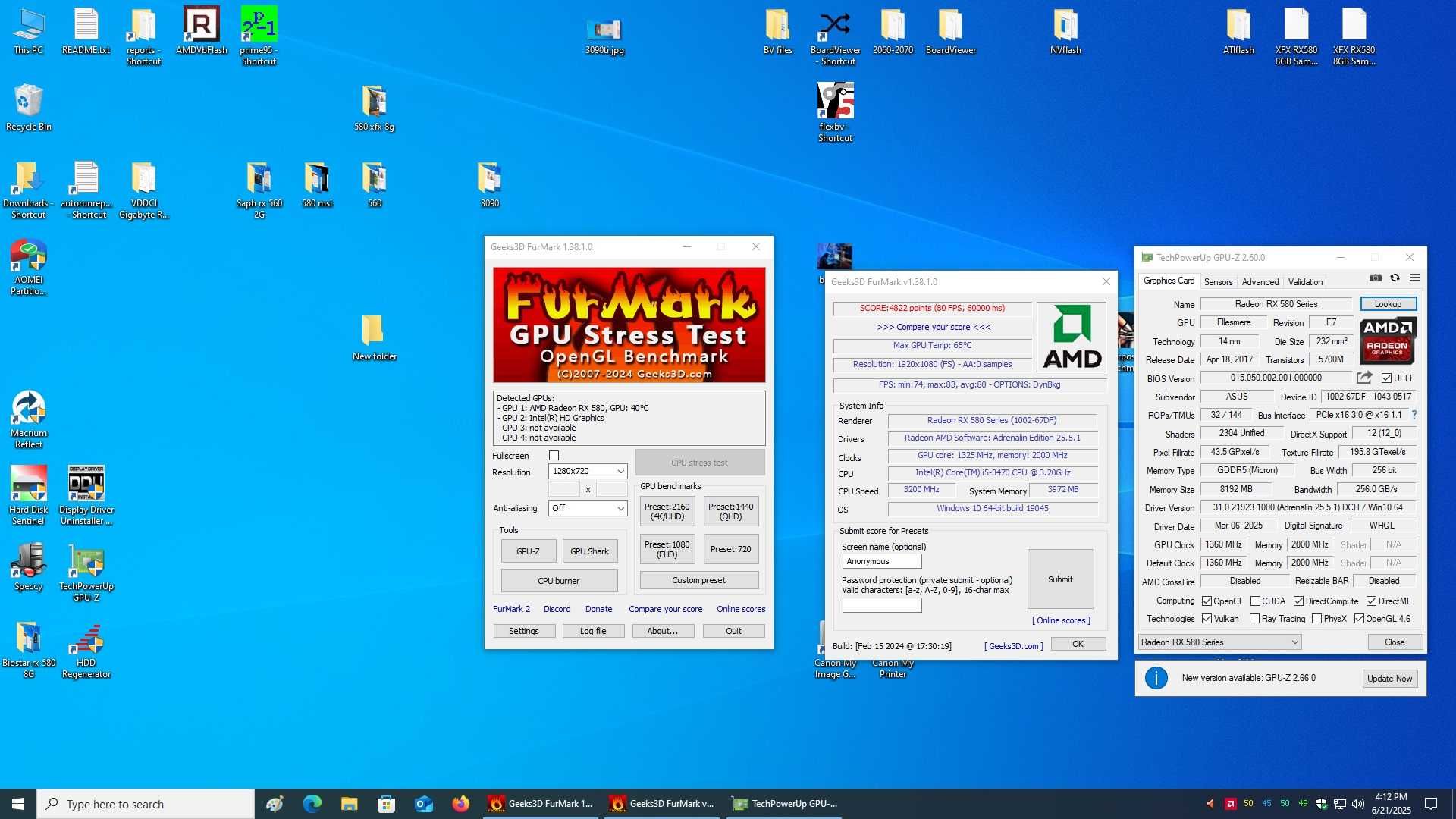This screenshot has width=1456, height=819.
Task: Toggle the DirectCompute checkbox in GPU-Z
Action: (x=1298, y=601)
